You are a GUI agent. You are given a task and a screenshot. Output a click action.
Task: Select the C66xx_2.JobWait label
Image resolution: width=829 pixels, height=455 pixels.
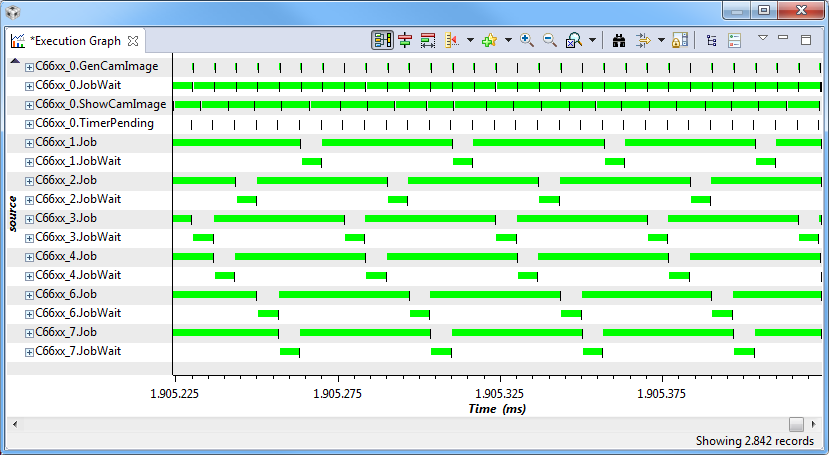[78, 199]
